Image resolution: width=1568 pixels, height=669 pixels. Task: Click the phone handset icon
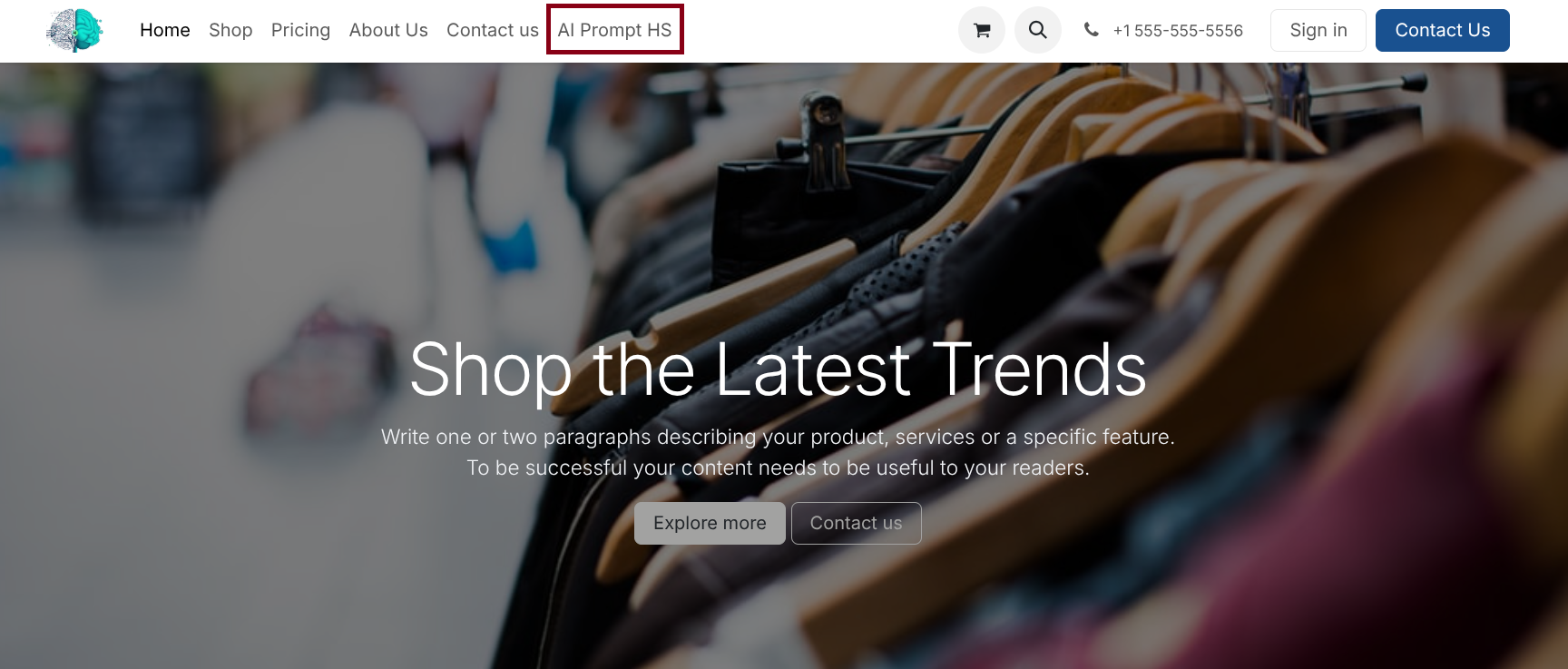(x=1092, y=30)
